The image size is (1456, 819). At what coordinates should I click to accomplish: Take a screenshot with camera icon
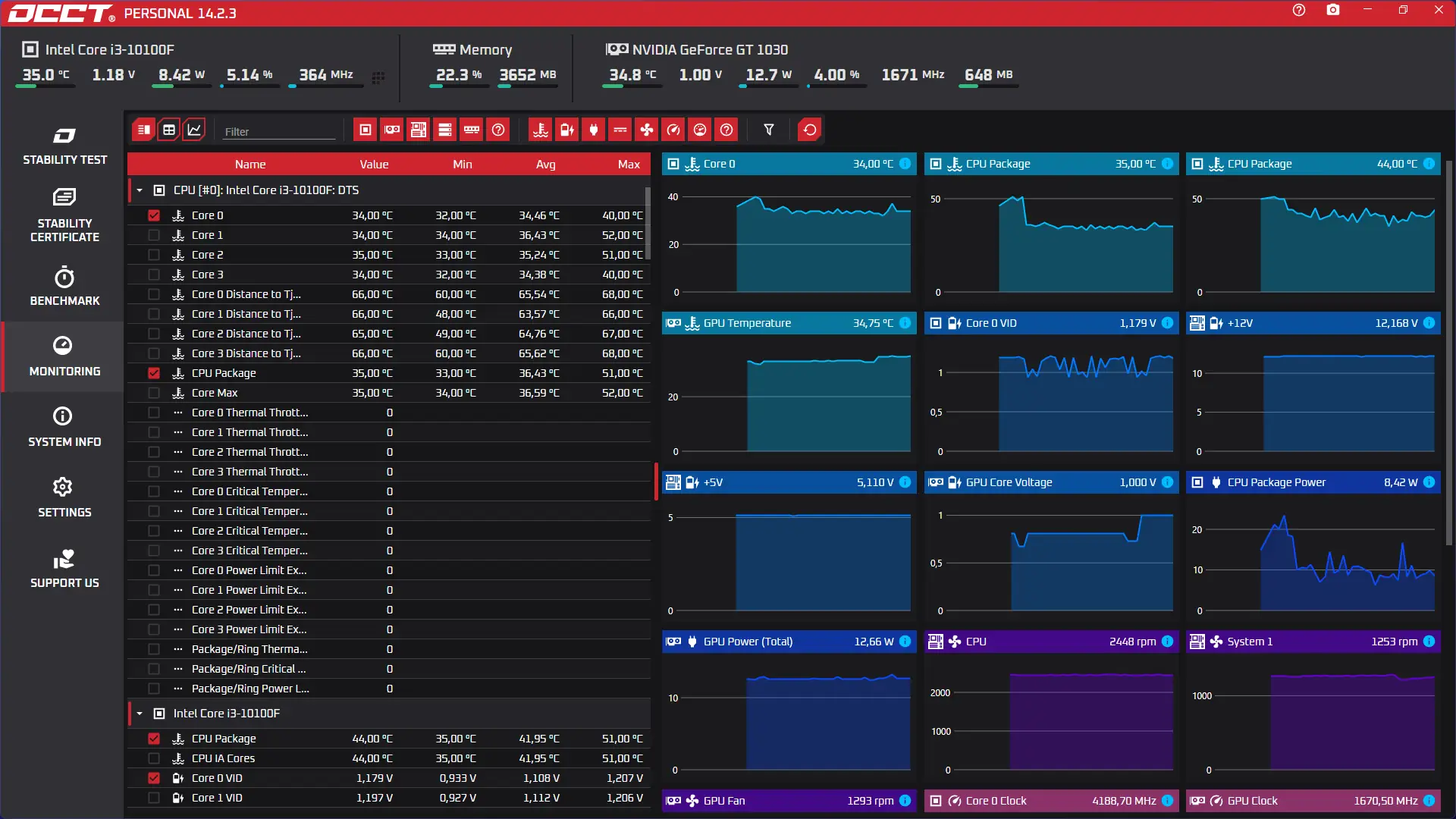coord(1332,11)
